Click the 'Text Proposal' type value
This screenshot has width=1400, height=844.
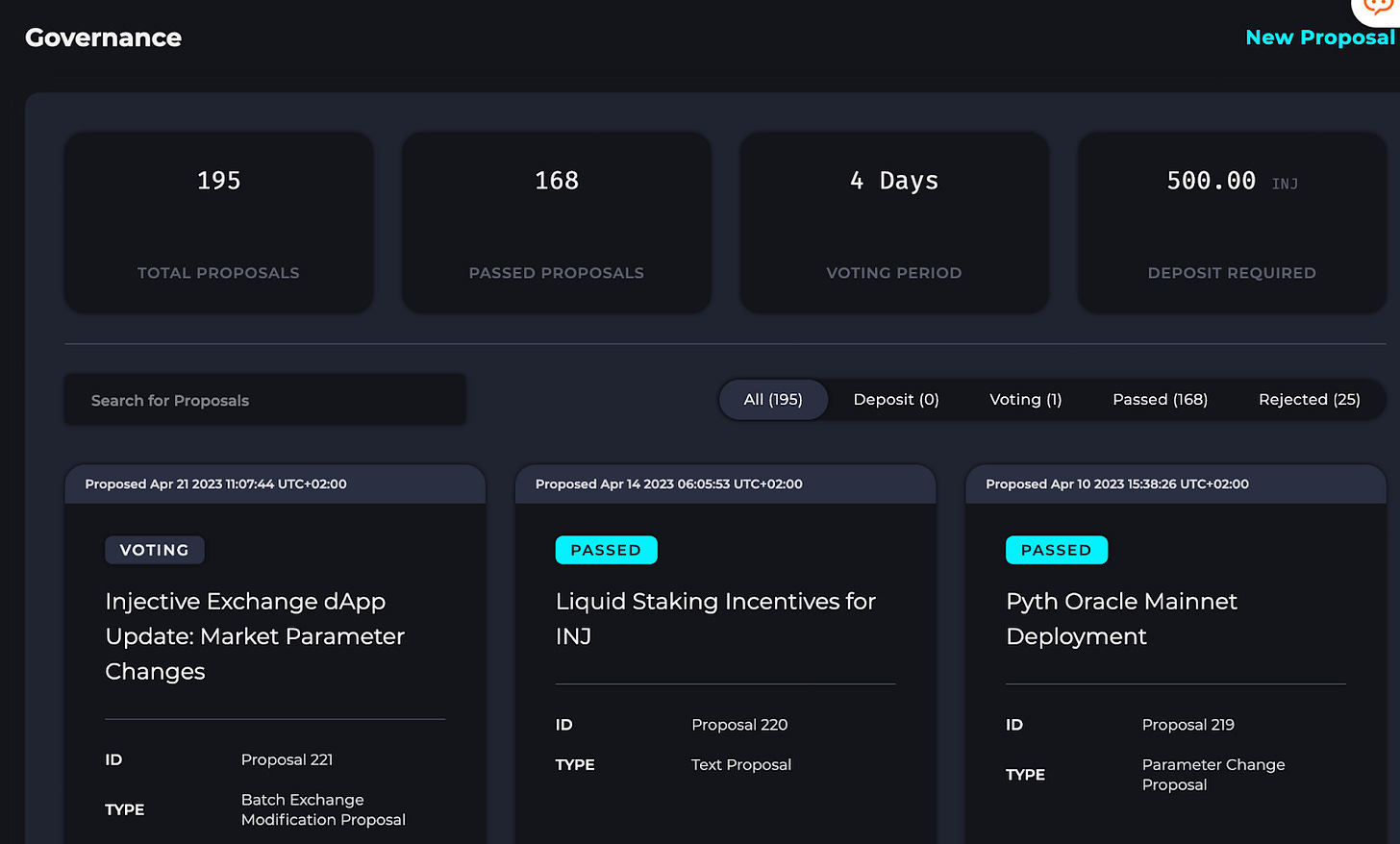pos(741,764)
